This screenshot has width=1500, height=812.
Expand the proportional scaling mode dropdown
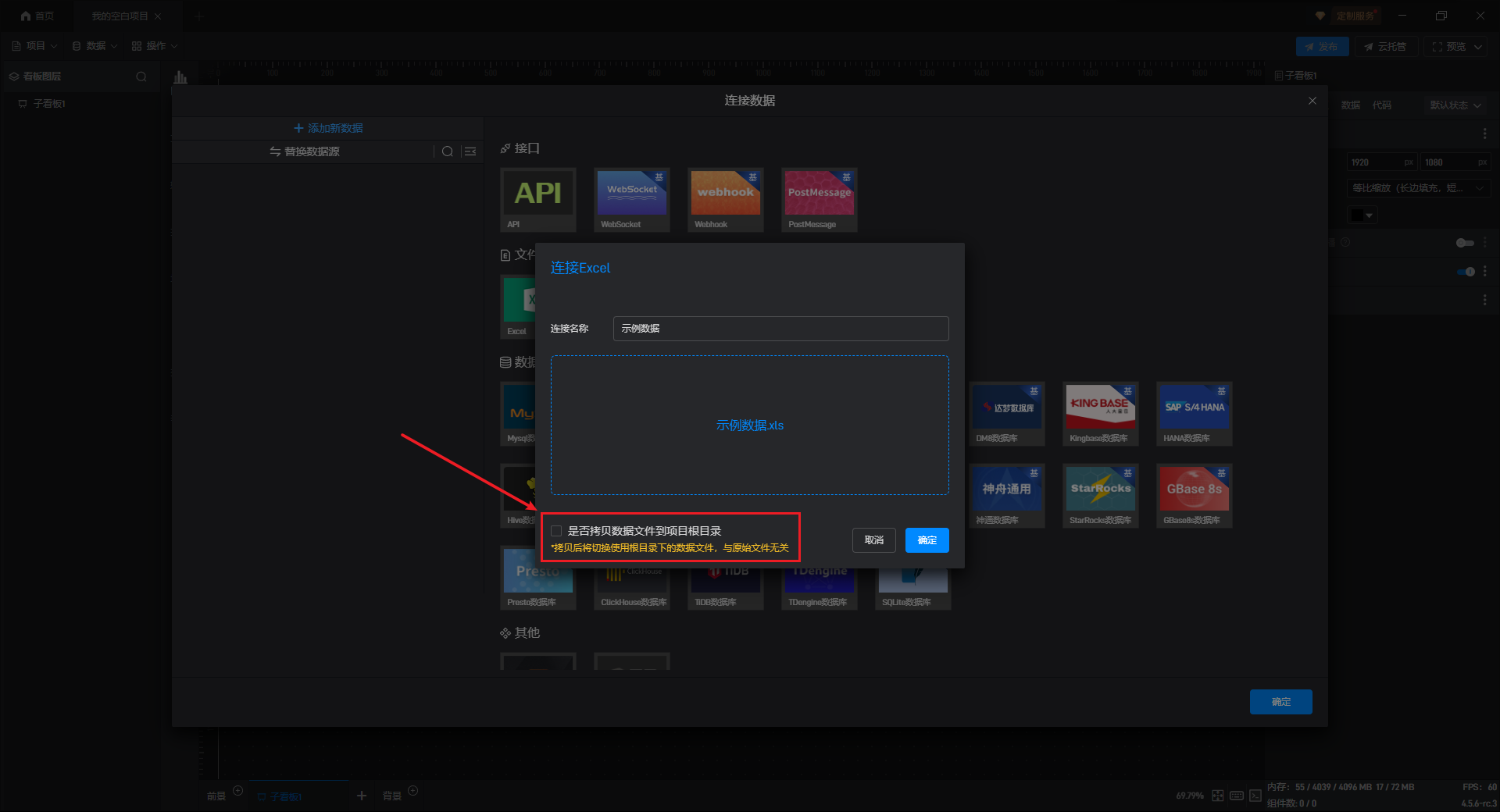click(x=1420, y=188)
